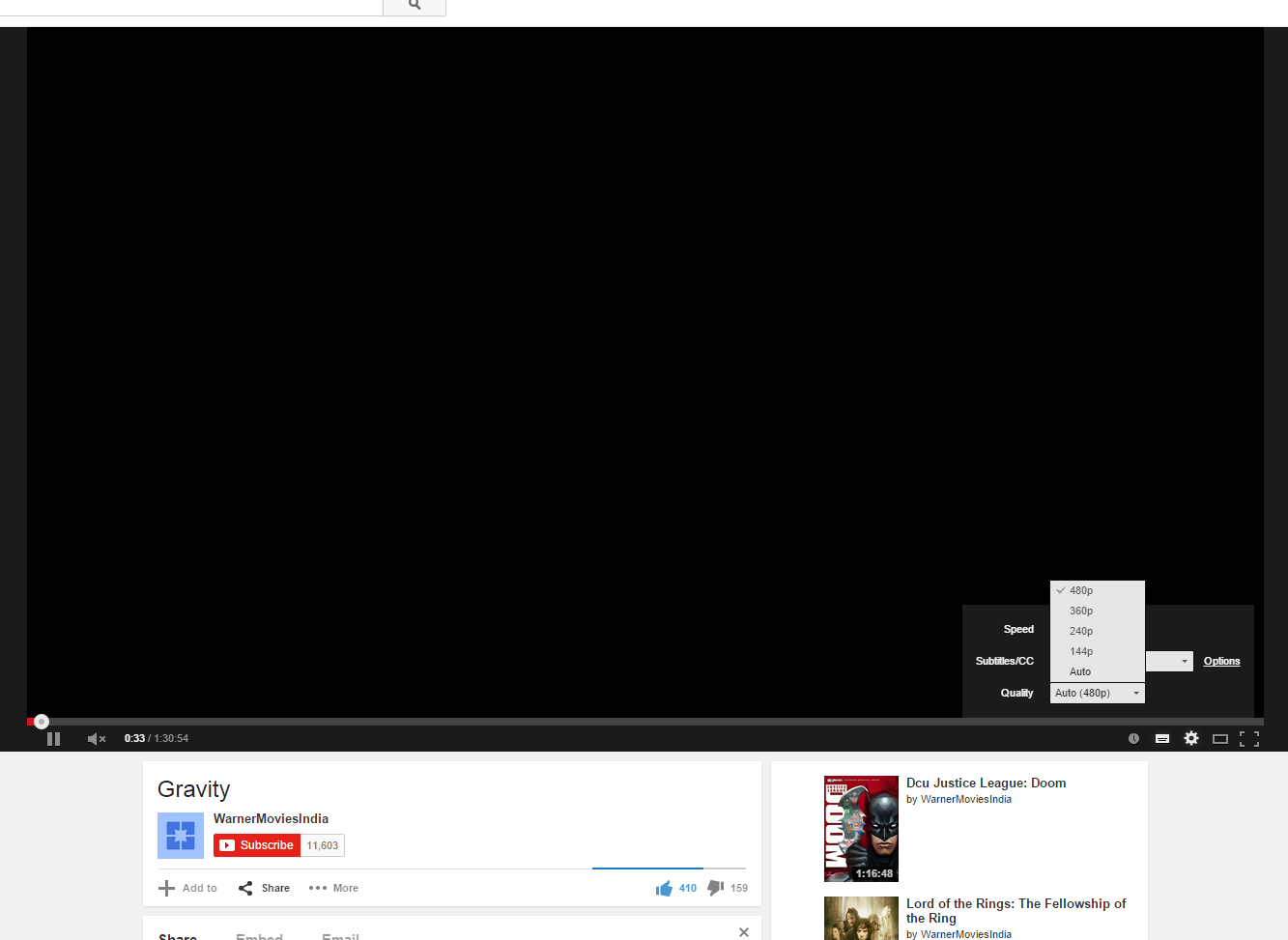Subscribe to WarnerMoviesIndia channel
The image size is (1288, 940).
(257, 845)
